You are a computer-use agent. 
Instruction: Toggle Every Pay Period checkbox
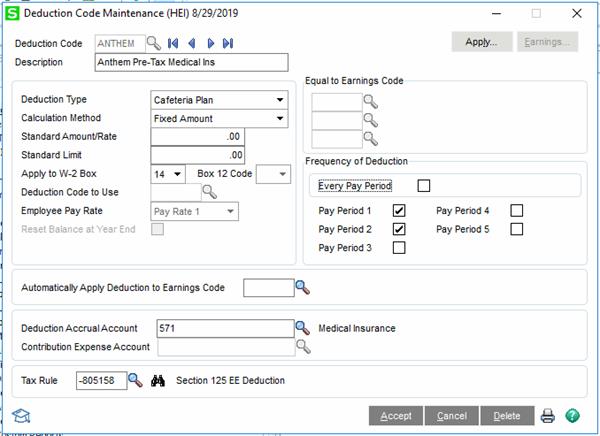pos(424,186)
